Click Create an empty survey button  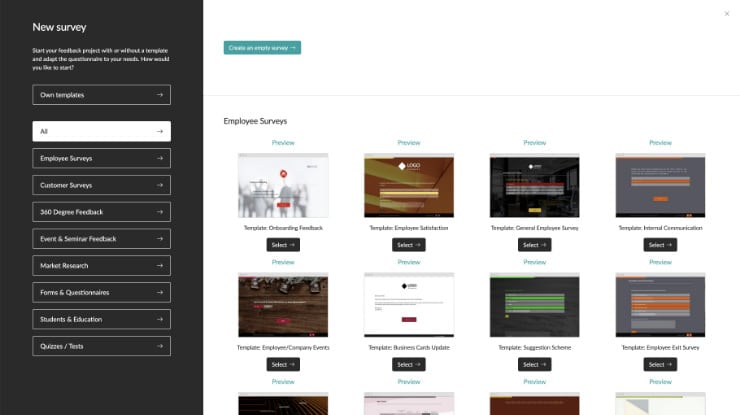tap(262, 48)
